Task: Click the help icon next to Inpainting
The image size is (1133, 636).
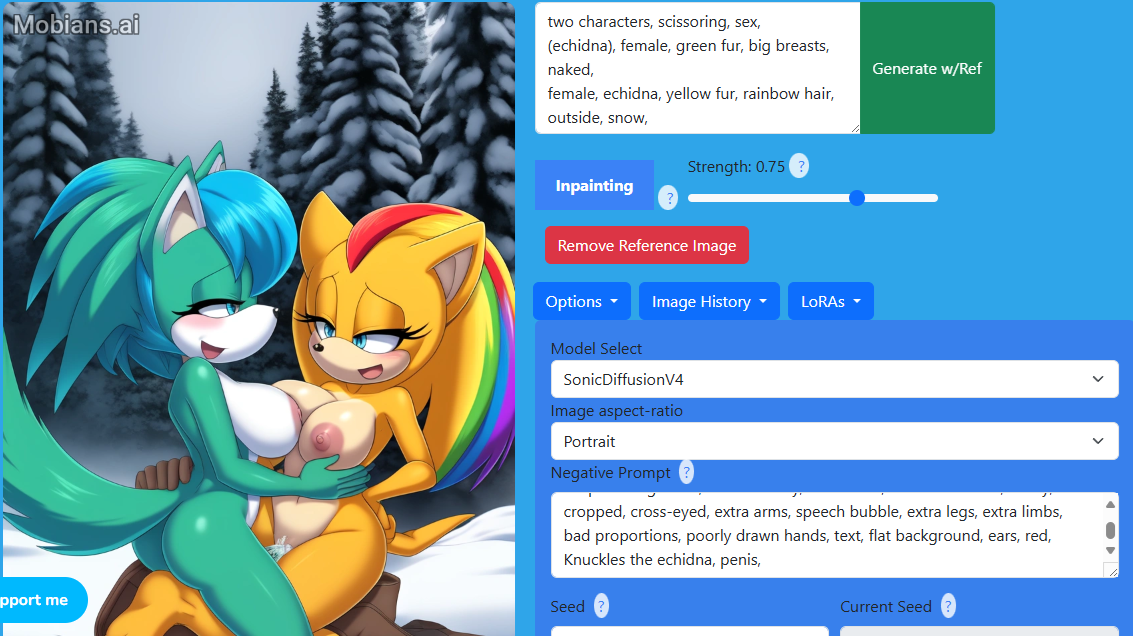Action: coord(668,197)
